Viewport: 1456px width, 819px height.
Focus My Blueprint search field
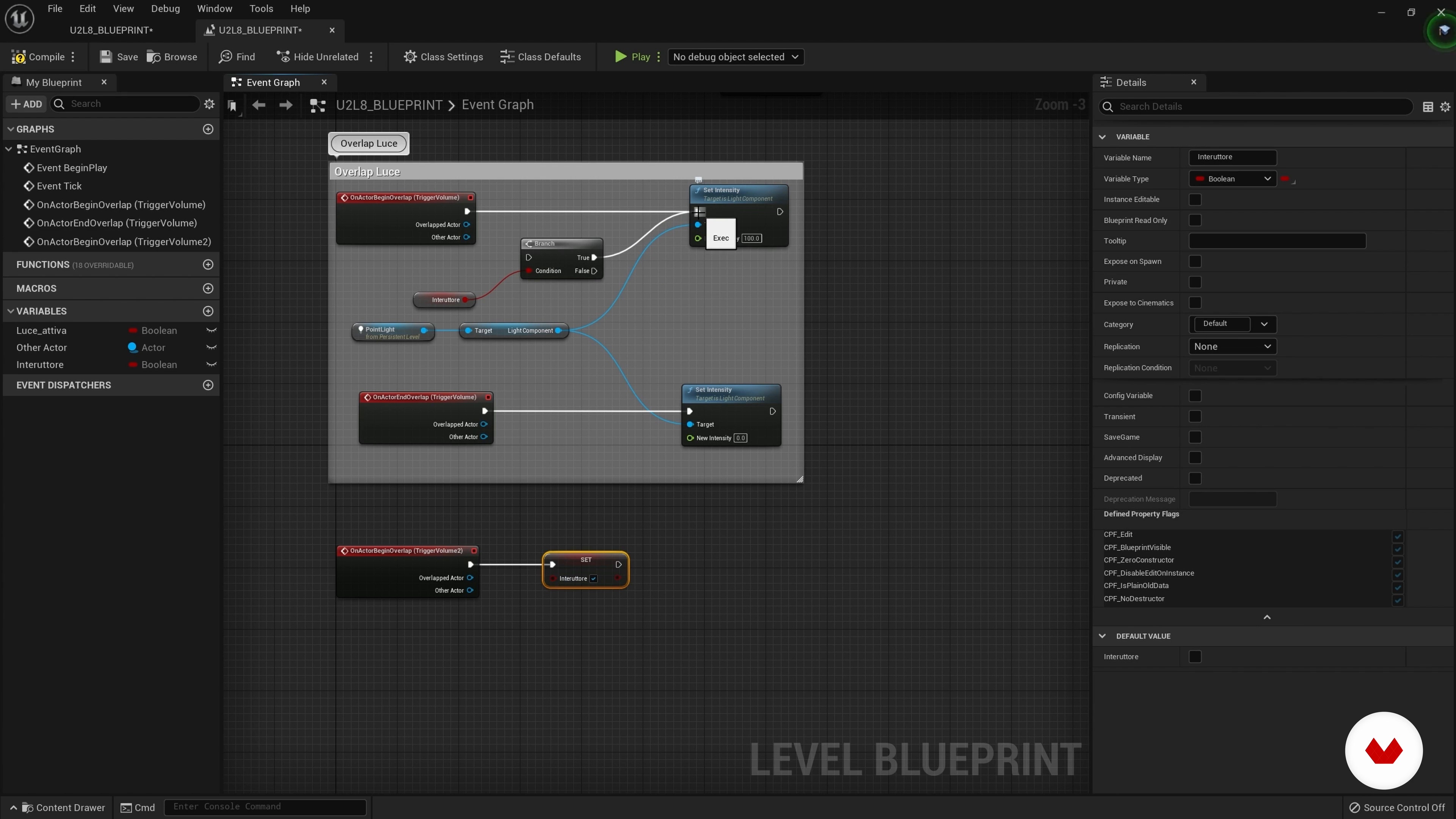(x=126, y=104)
